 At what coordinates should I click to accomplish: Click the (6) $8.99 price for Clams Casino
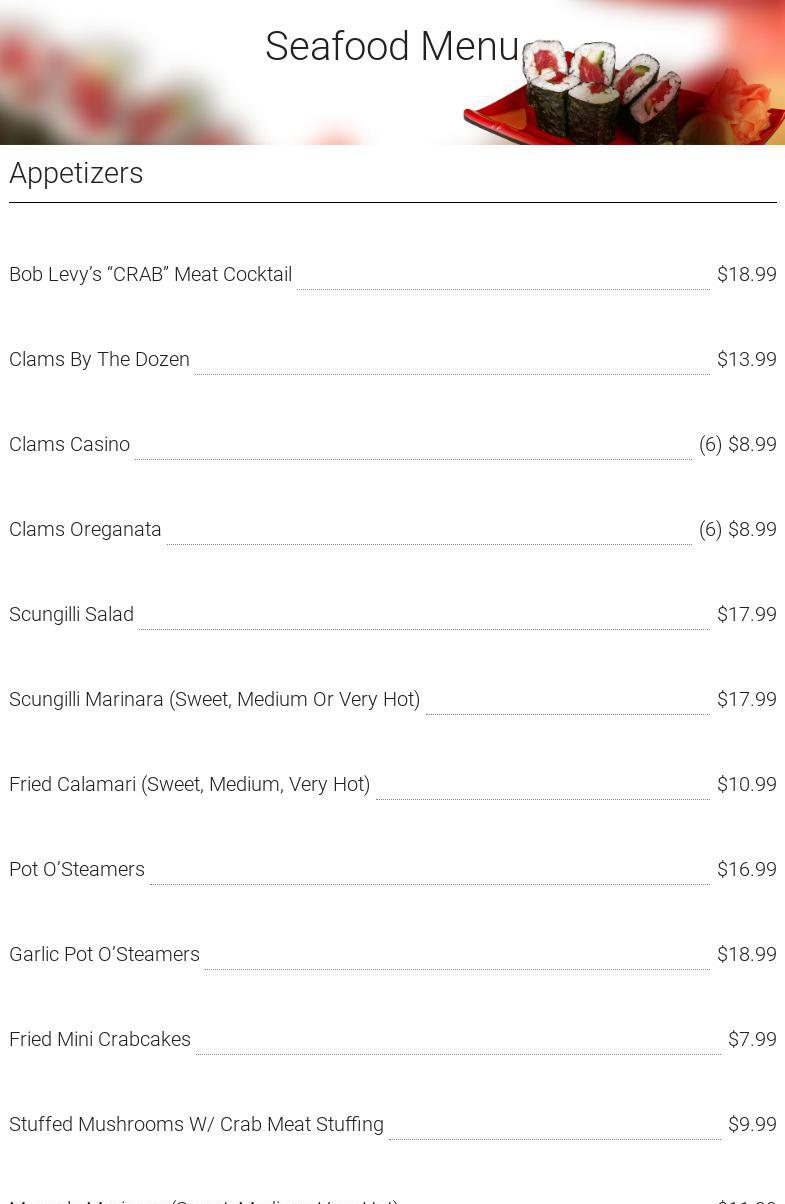coord(737,444)
